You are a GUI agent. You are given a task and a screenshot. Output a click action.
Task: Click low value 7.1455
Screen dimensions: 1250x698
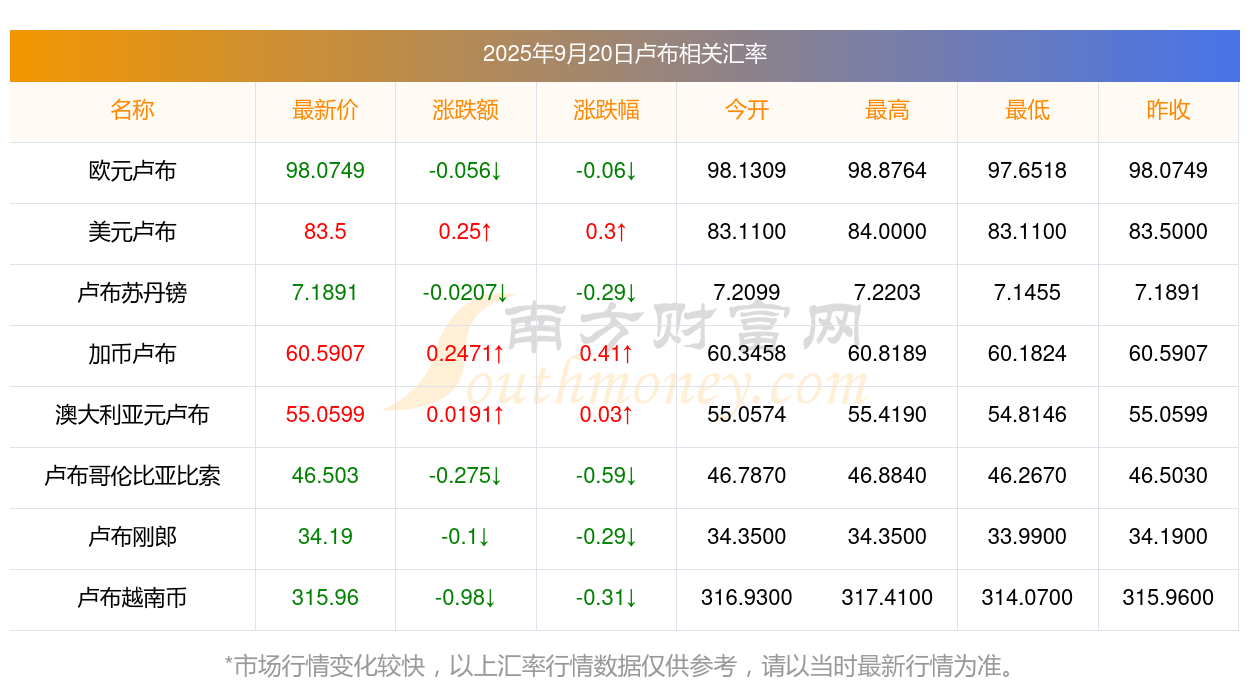point(1028,293)
